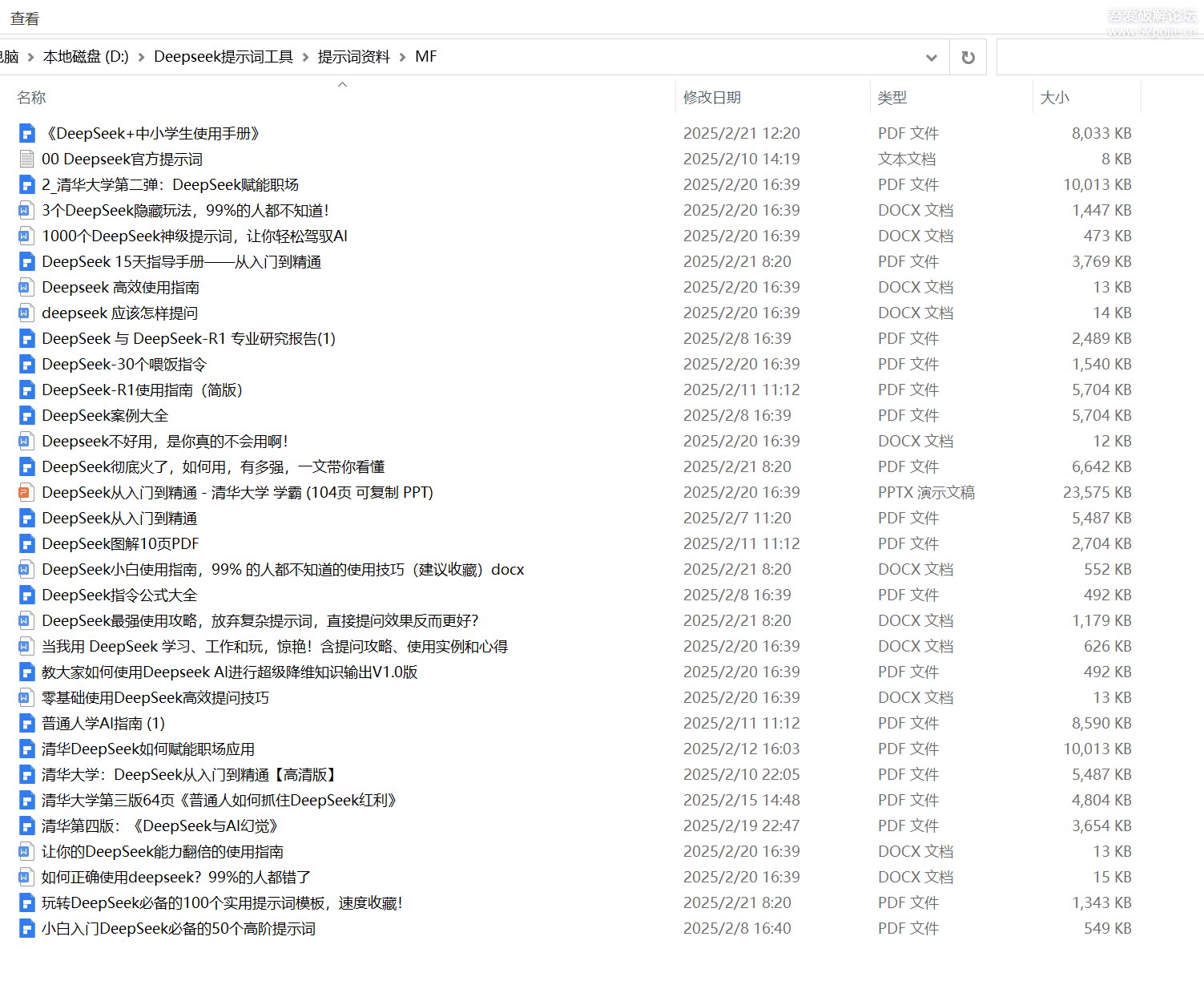Click PDF icon of DeepSeek-R1 专业研究报告(1)
This screenshot has width=1204, height=985.
pos(26,338)
